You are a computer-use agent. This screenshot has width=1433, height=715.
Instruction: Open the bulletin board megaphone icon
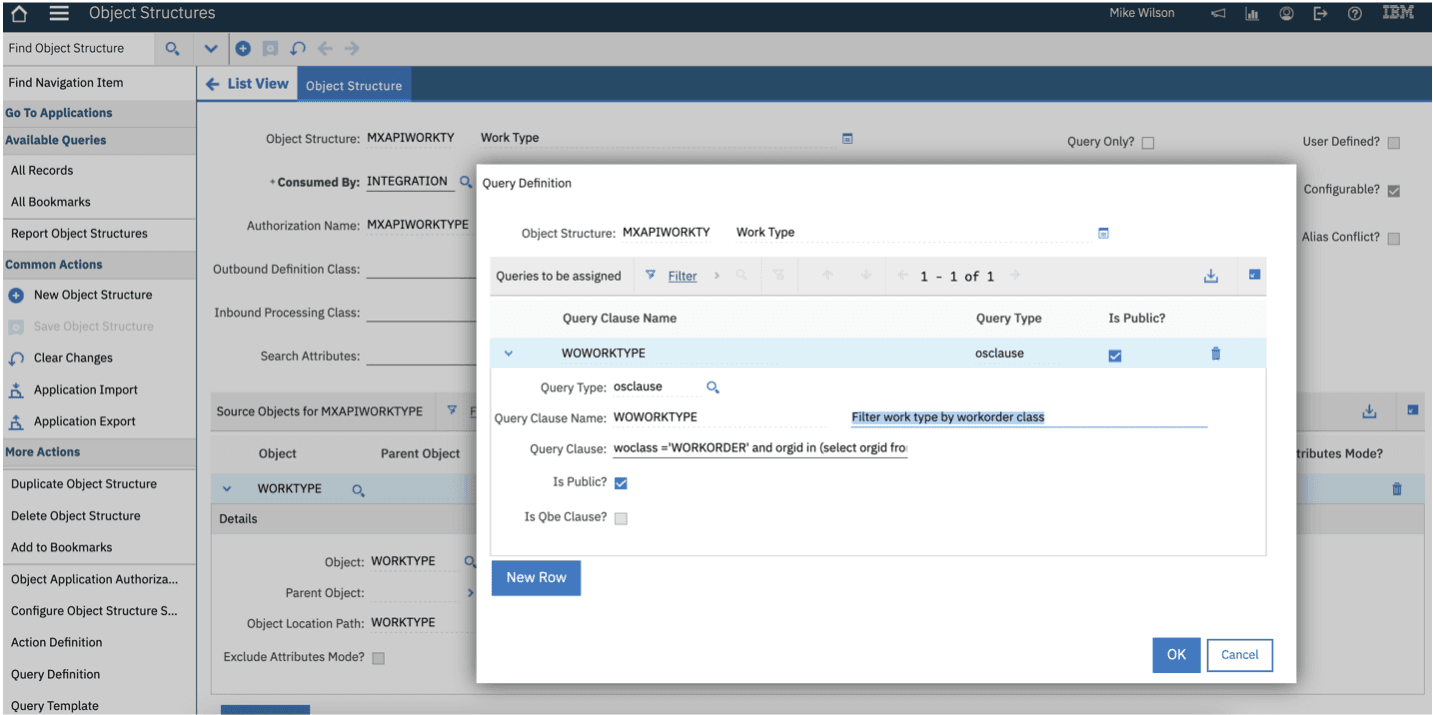pos(1218,14)
